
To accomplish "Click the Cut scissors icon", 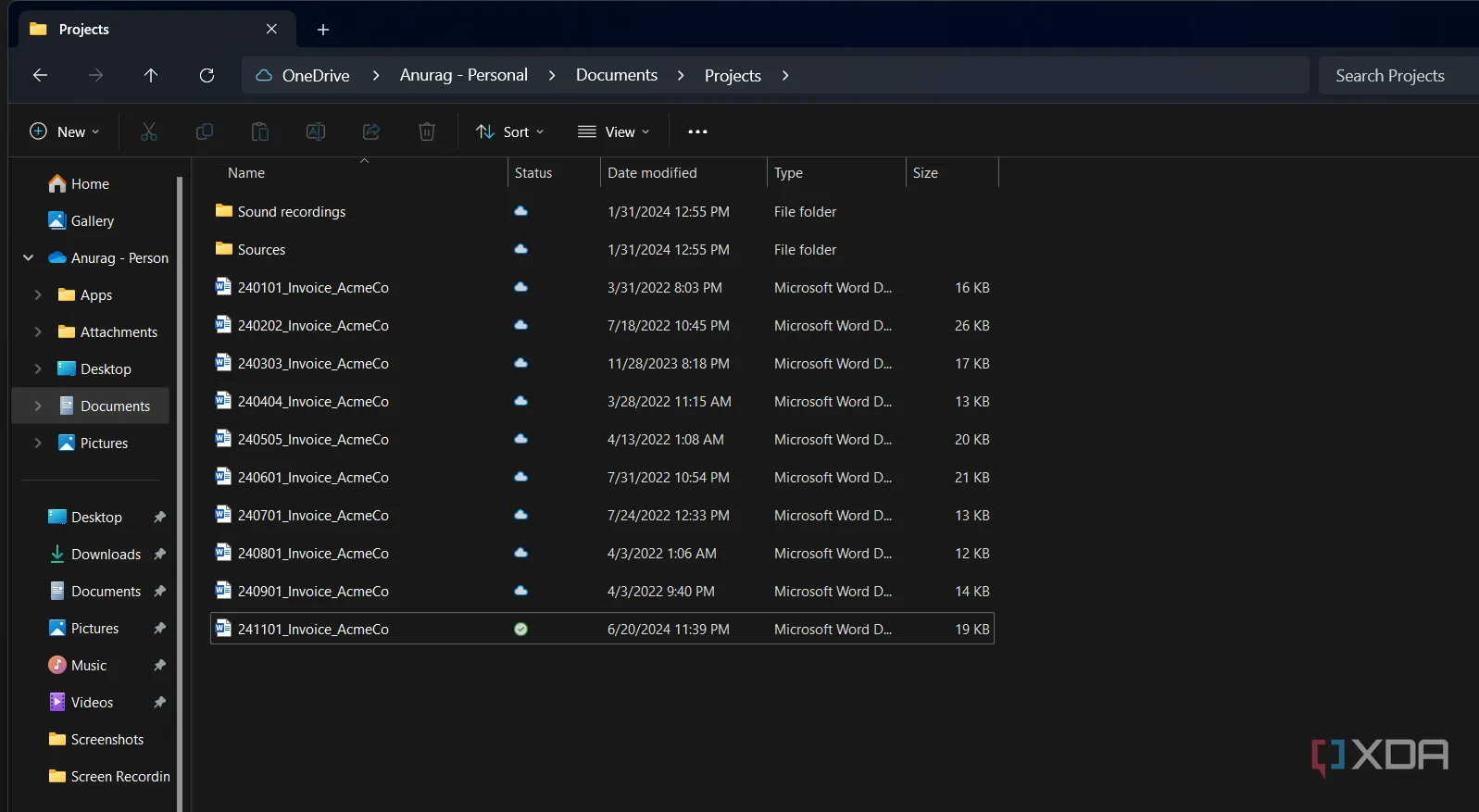I will 149,131.
